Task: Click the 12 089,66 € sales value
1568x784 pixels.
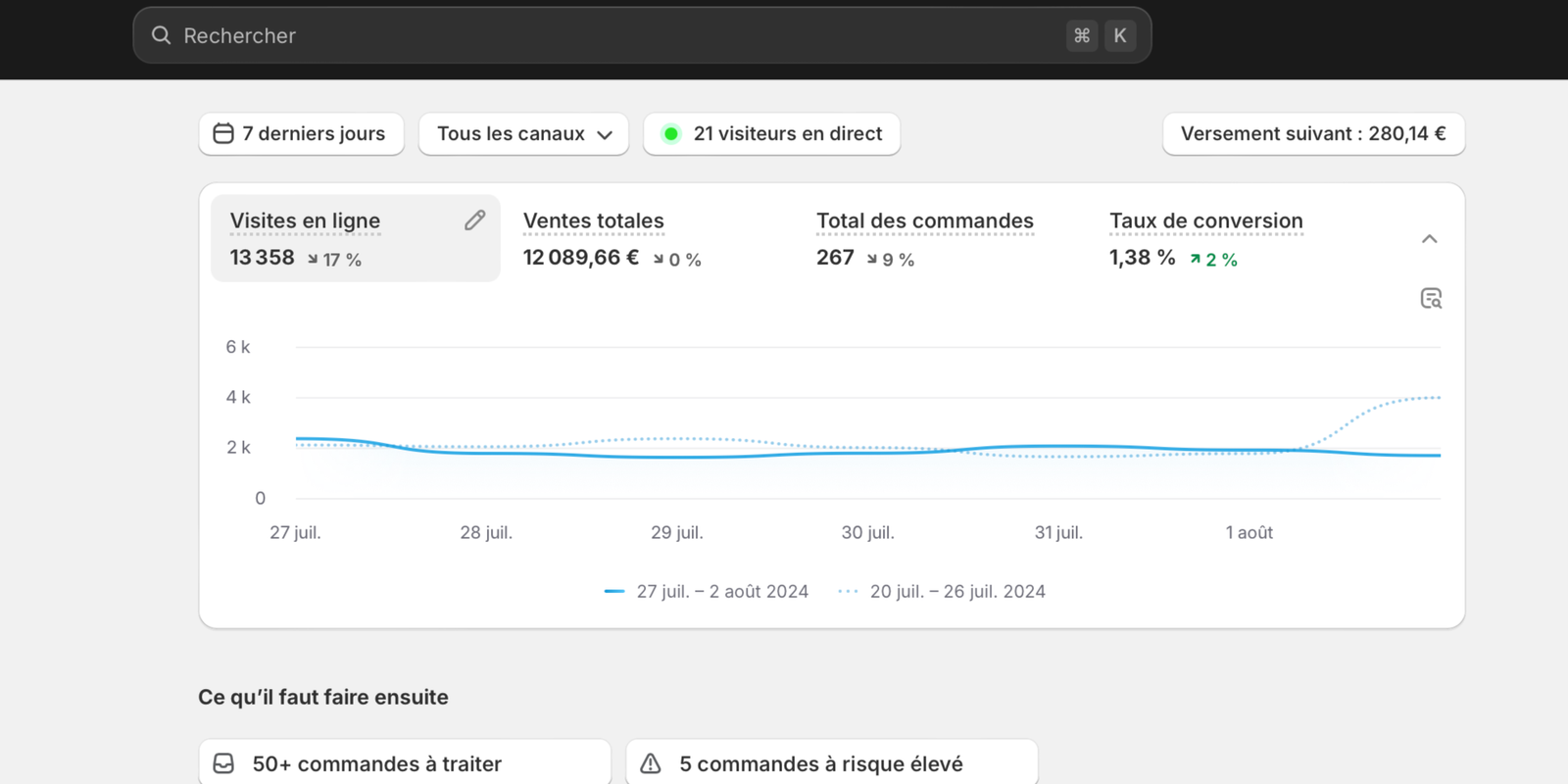Action: tap(581, 258)
